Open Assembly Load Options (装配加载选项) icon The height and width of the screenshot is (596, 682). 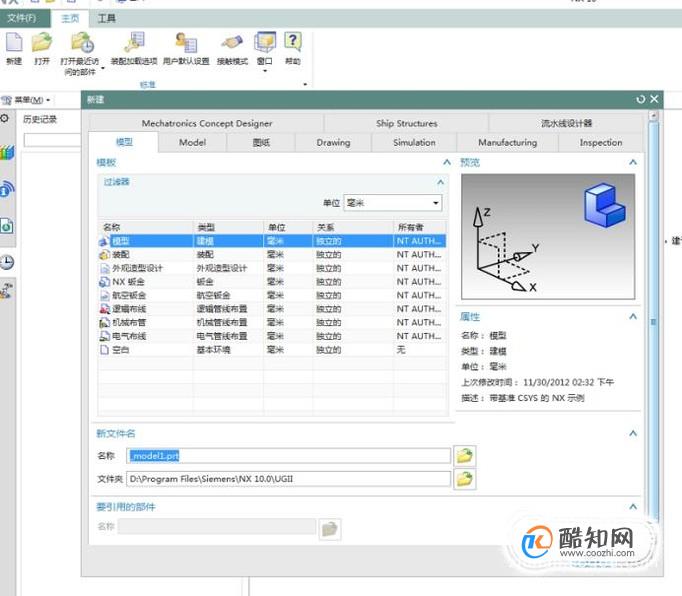134,43
